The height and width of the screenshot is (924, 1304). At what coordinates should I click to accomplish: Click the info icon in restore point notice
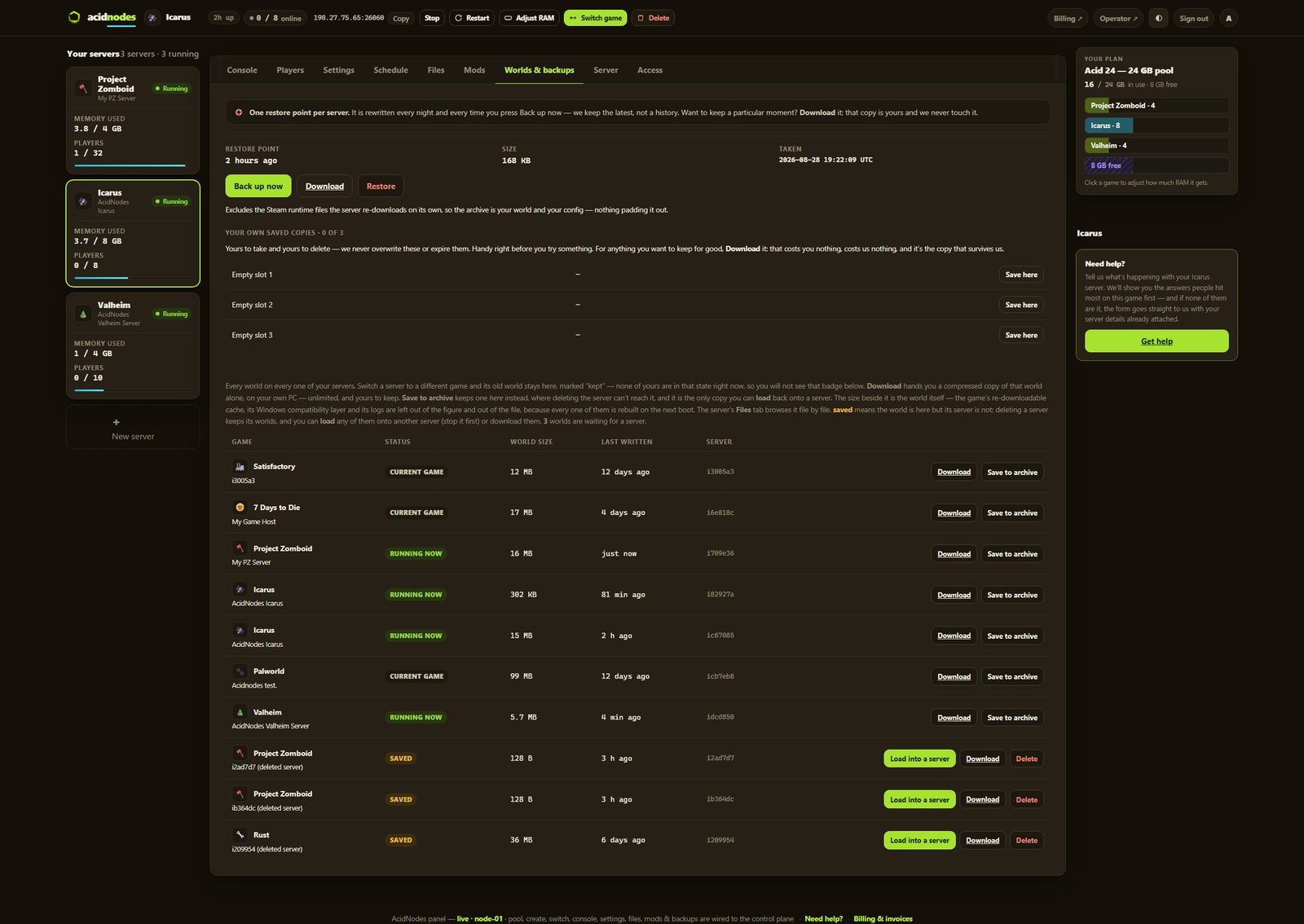coord(239,112)
